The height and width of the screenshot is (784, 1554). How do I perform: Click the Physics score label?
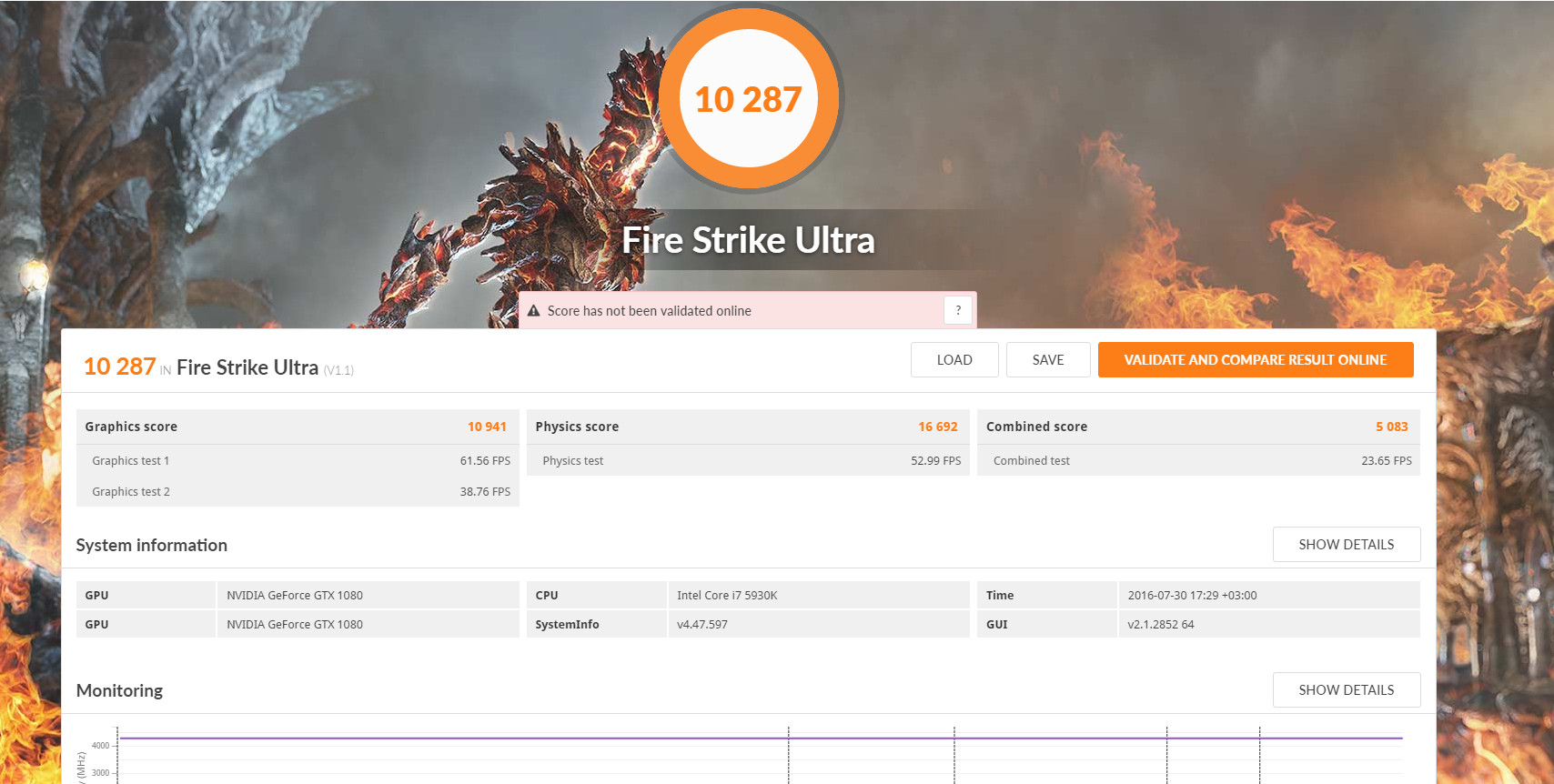pyautogui.click(x=577, y=427)
